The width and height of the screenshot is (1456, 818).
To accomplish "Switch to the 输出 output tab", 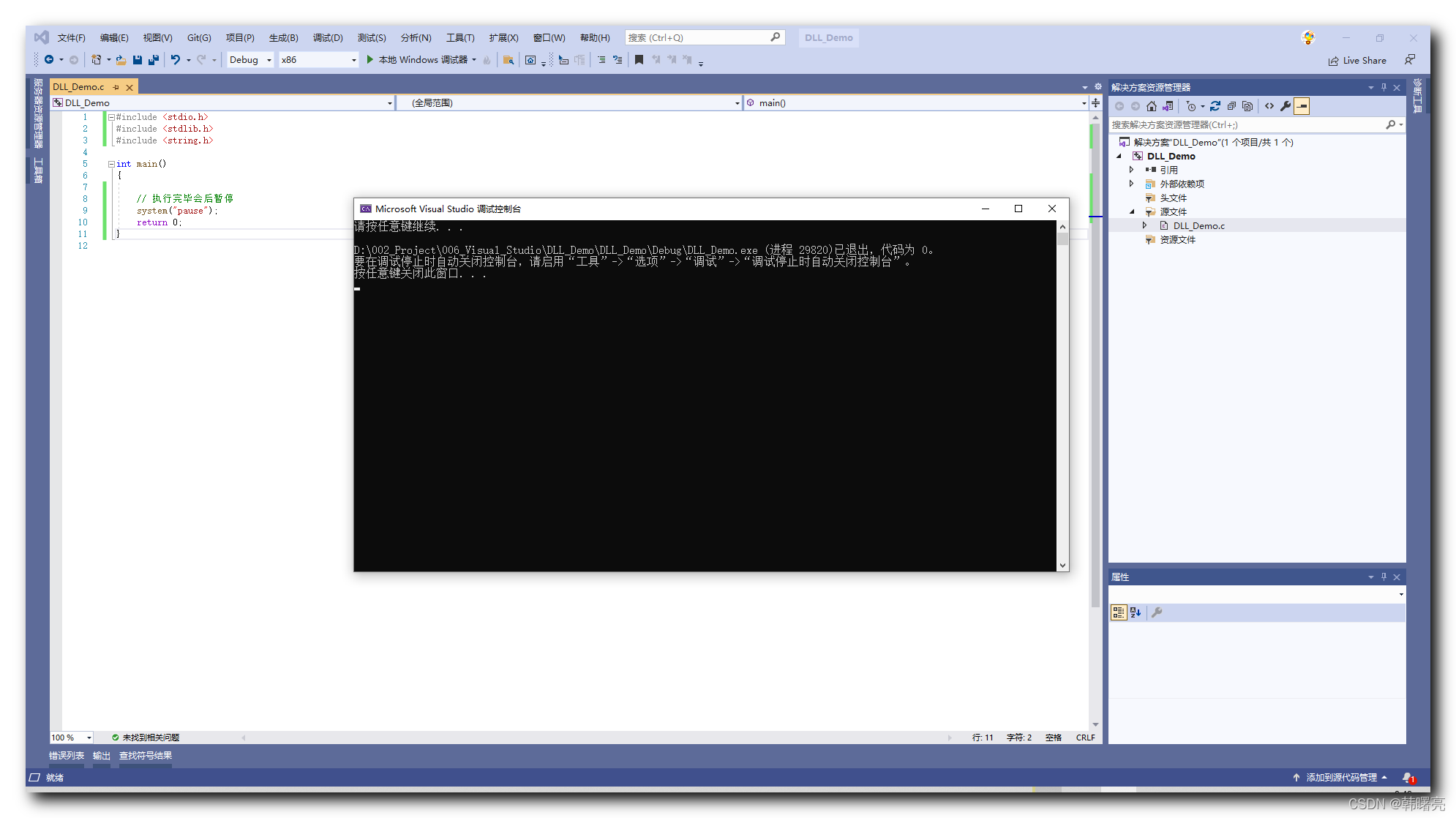I will [x=102, y=756].
